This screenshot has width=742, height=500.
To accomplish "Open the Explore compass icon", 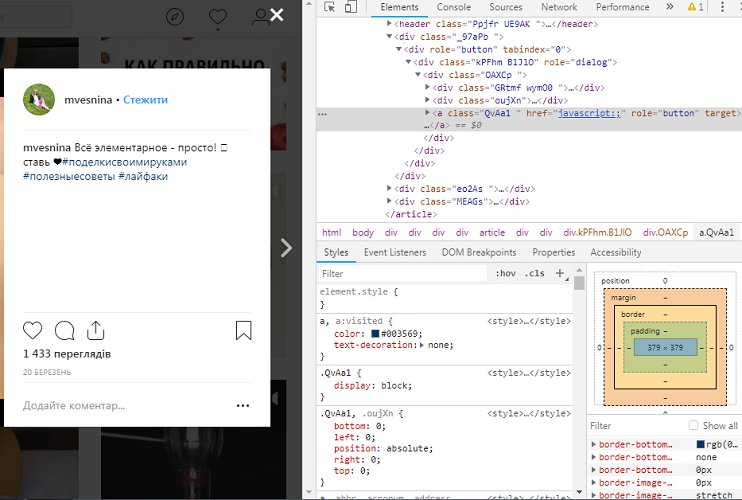I will [x=175, y=17].
